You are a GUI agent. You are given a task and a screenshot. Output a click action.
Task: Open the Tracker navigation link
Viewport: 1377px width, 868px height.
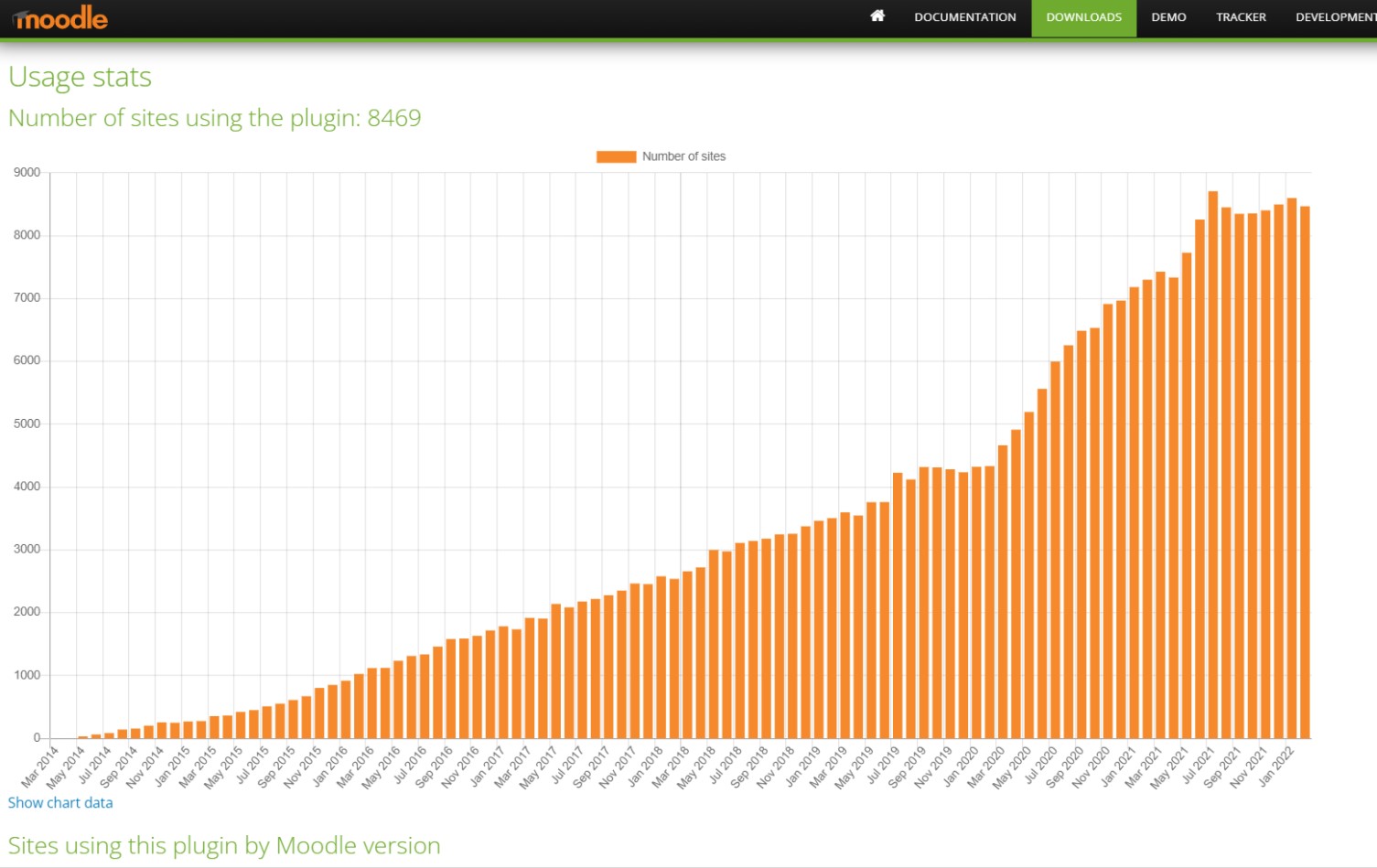(x=1241, y=17)
